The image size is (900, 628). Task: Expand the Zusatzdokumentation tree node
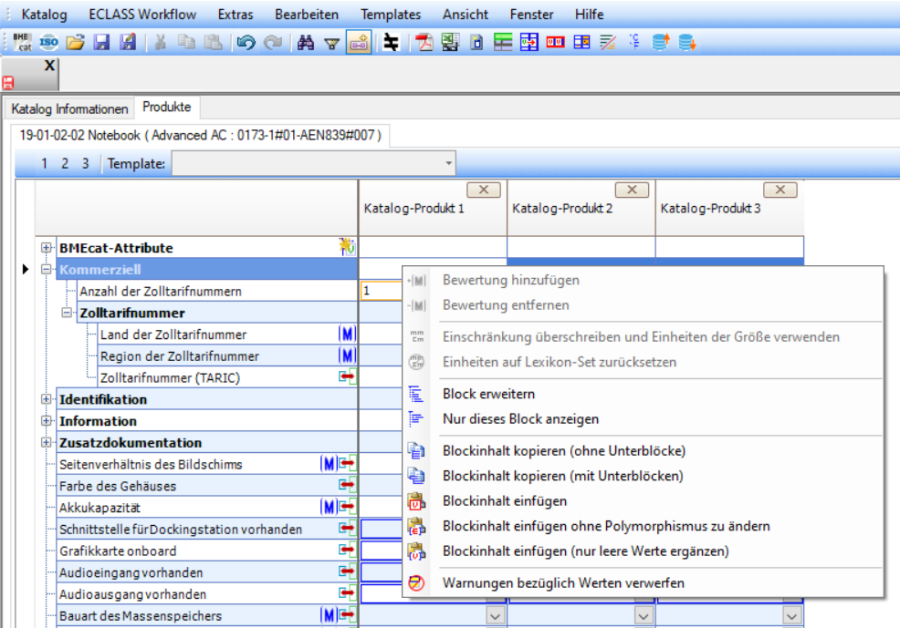click(46, 443)
